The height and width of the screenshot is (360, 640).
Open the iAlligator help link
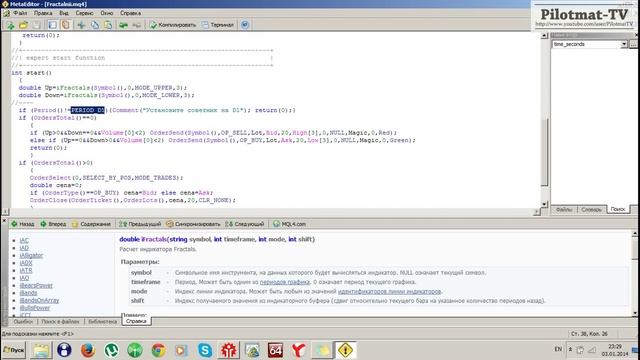31,256
